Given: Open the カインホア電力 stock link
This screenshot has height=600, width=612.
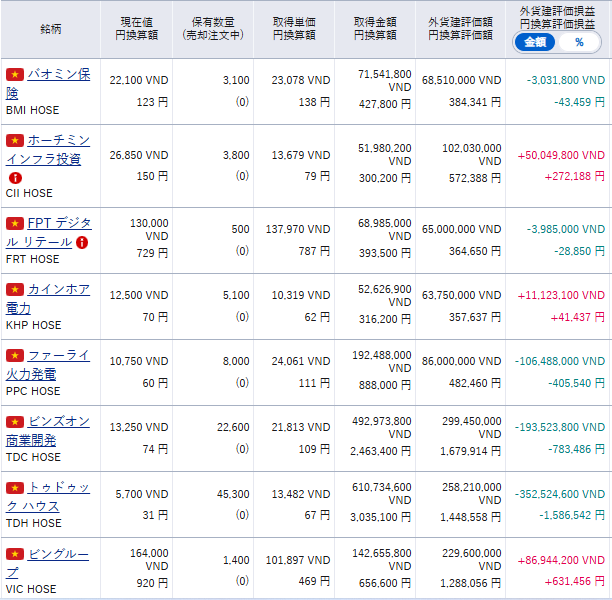Looking at the screenshot, I should coord(58,290).
